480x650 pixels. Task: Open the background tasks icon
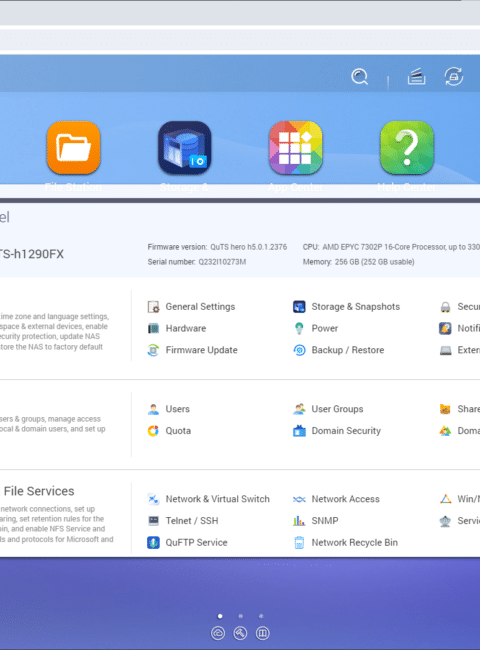coord(416,77)
